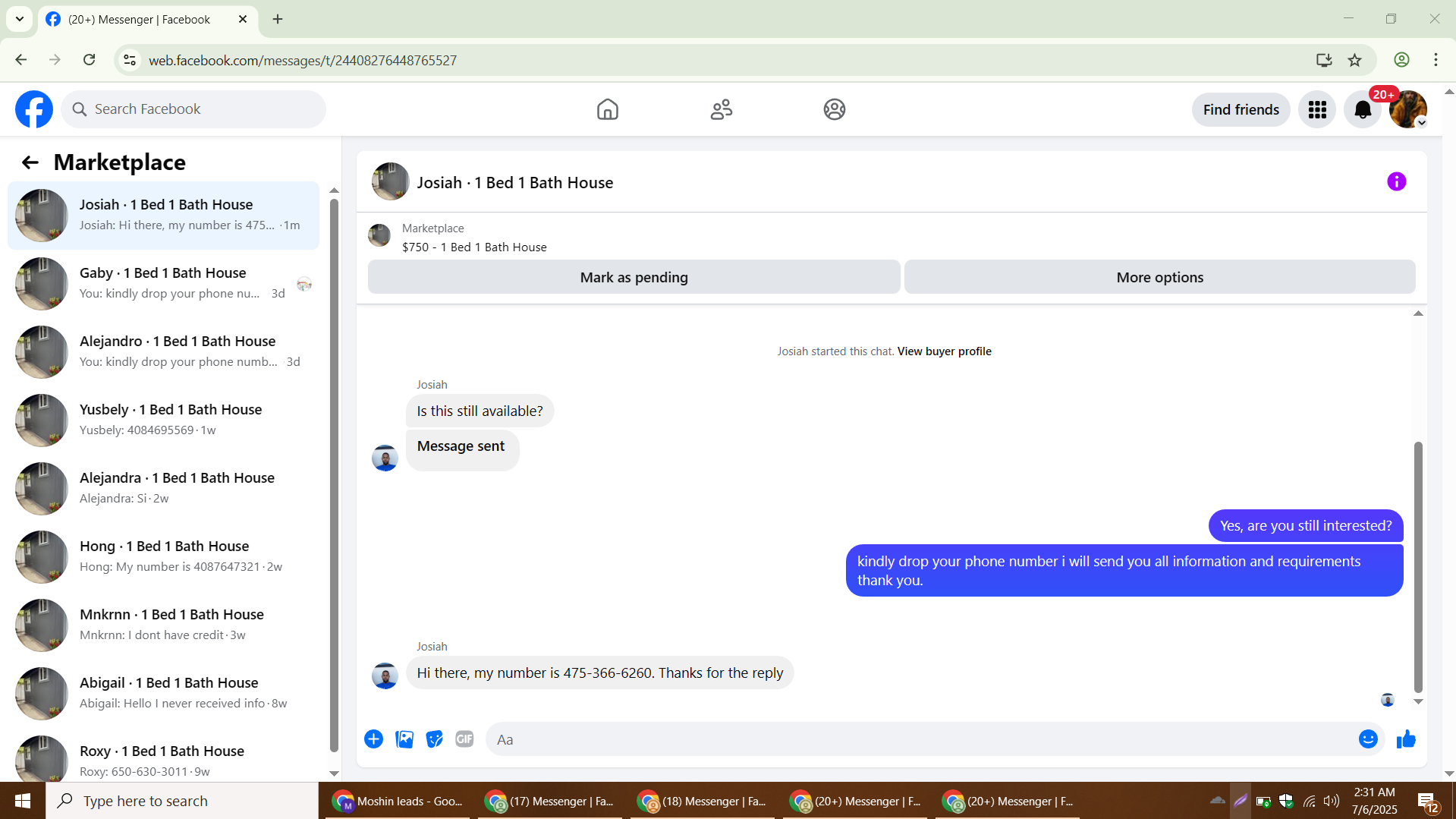Close the Messenger Facebook tab
1456x819 pixels.
point(243,19)
